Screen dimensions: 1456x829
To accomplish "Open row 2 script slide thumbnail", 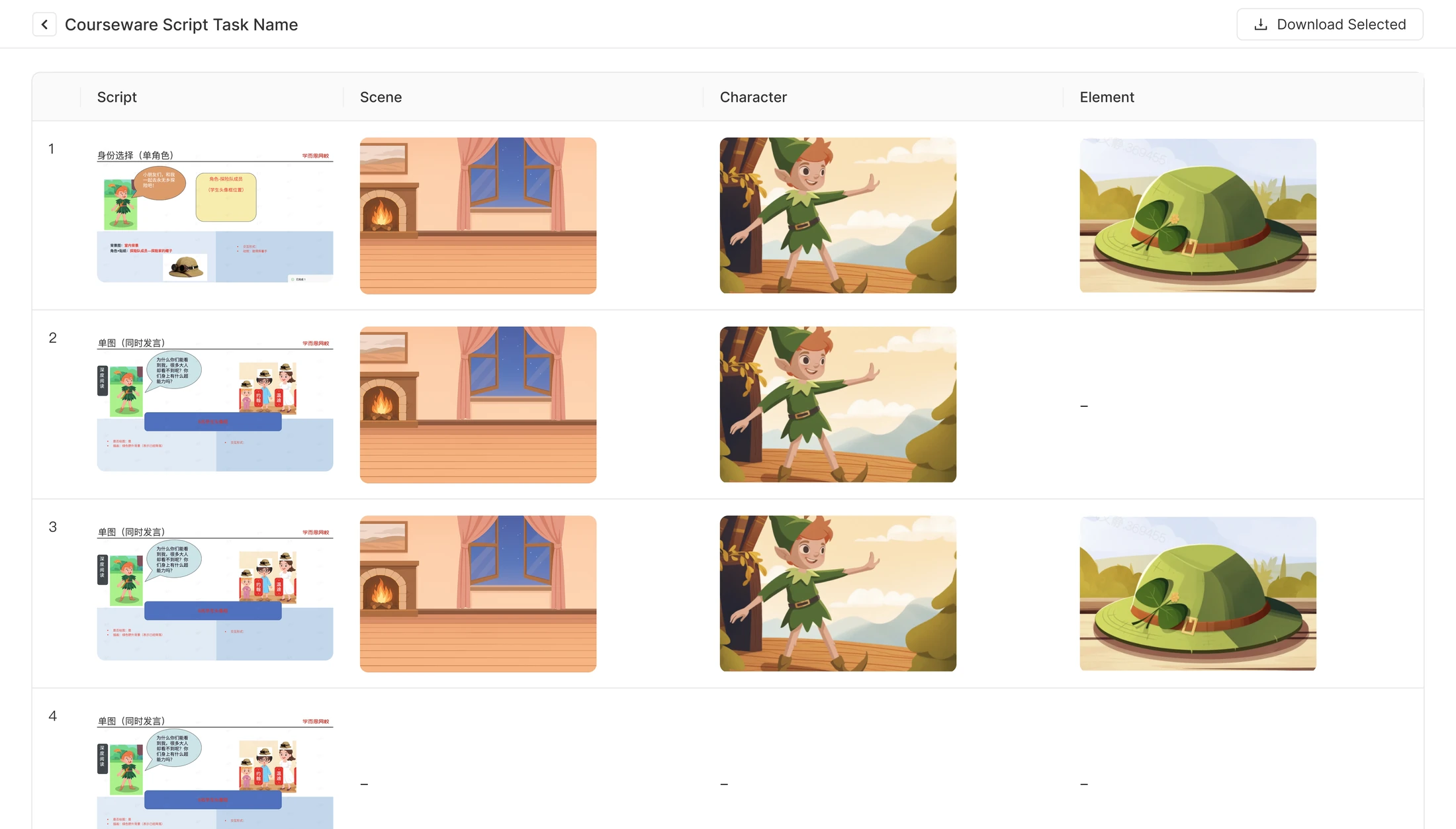I will (215, 404).
